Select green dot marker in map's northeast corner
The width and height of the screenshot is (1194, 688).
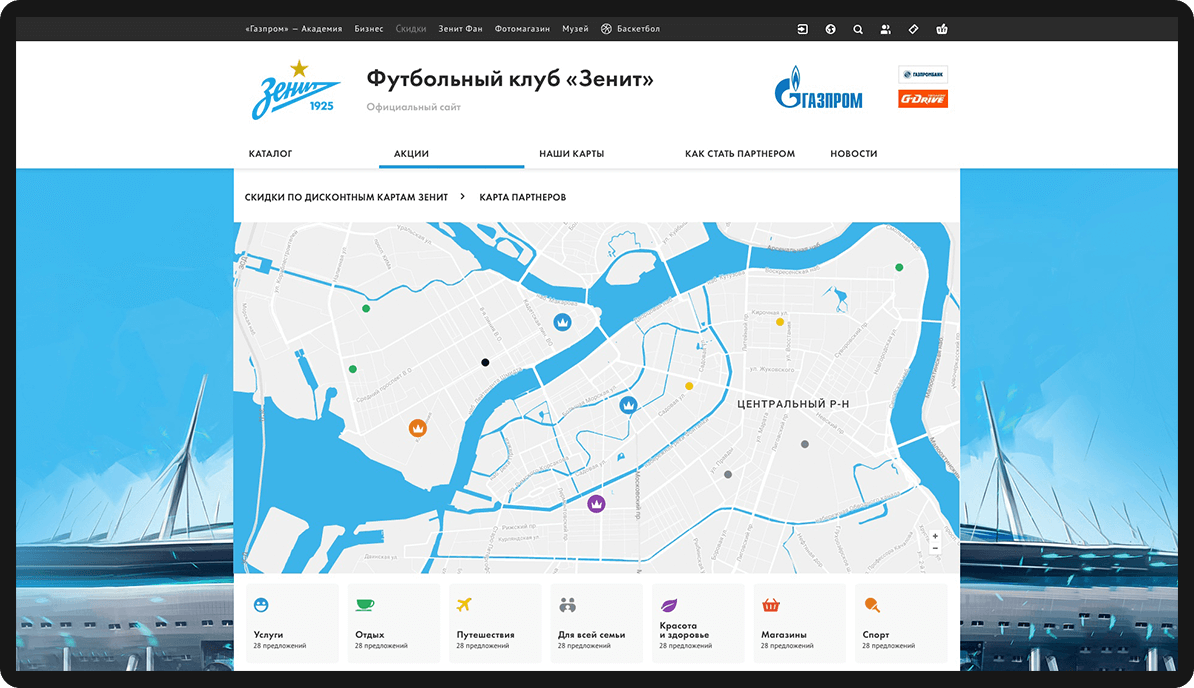tap(899, 267)
